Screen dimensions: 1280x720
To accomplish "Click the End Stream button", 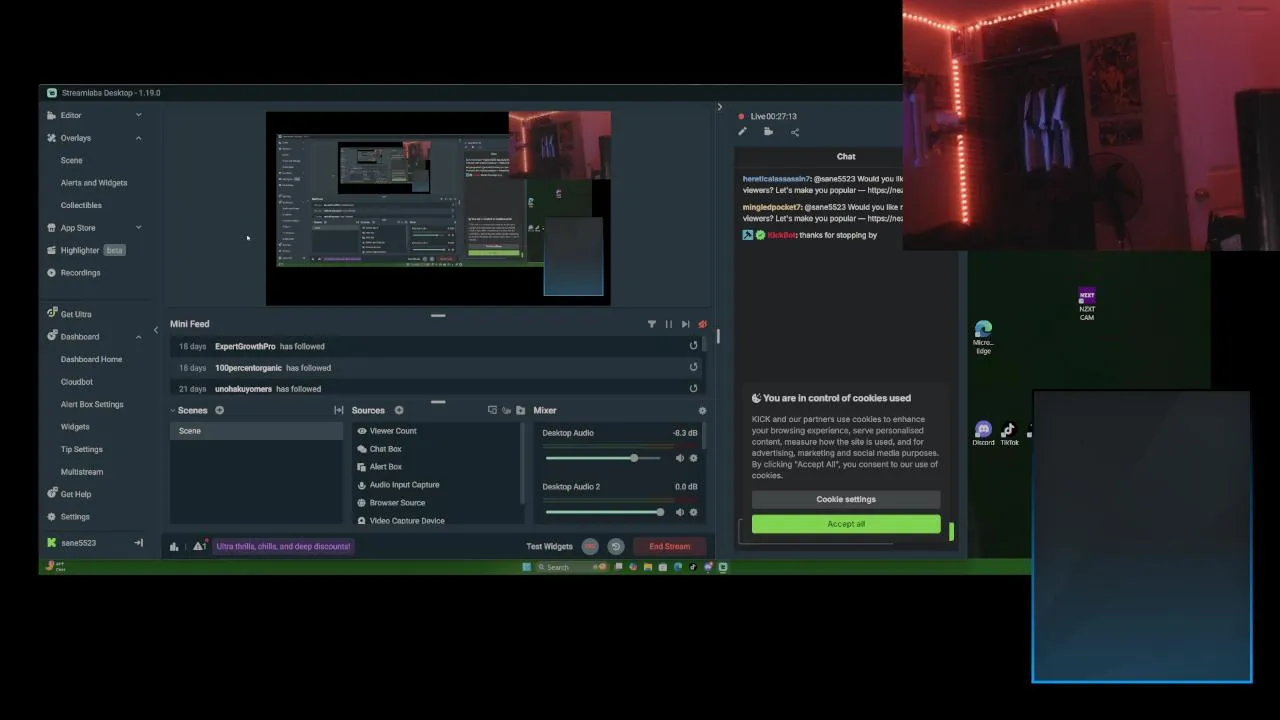I will [669, 546].
